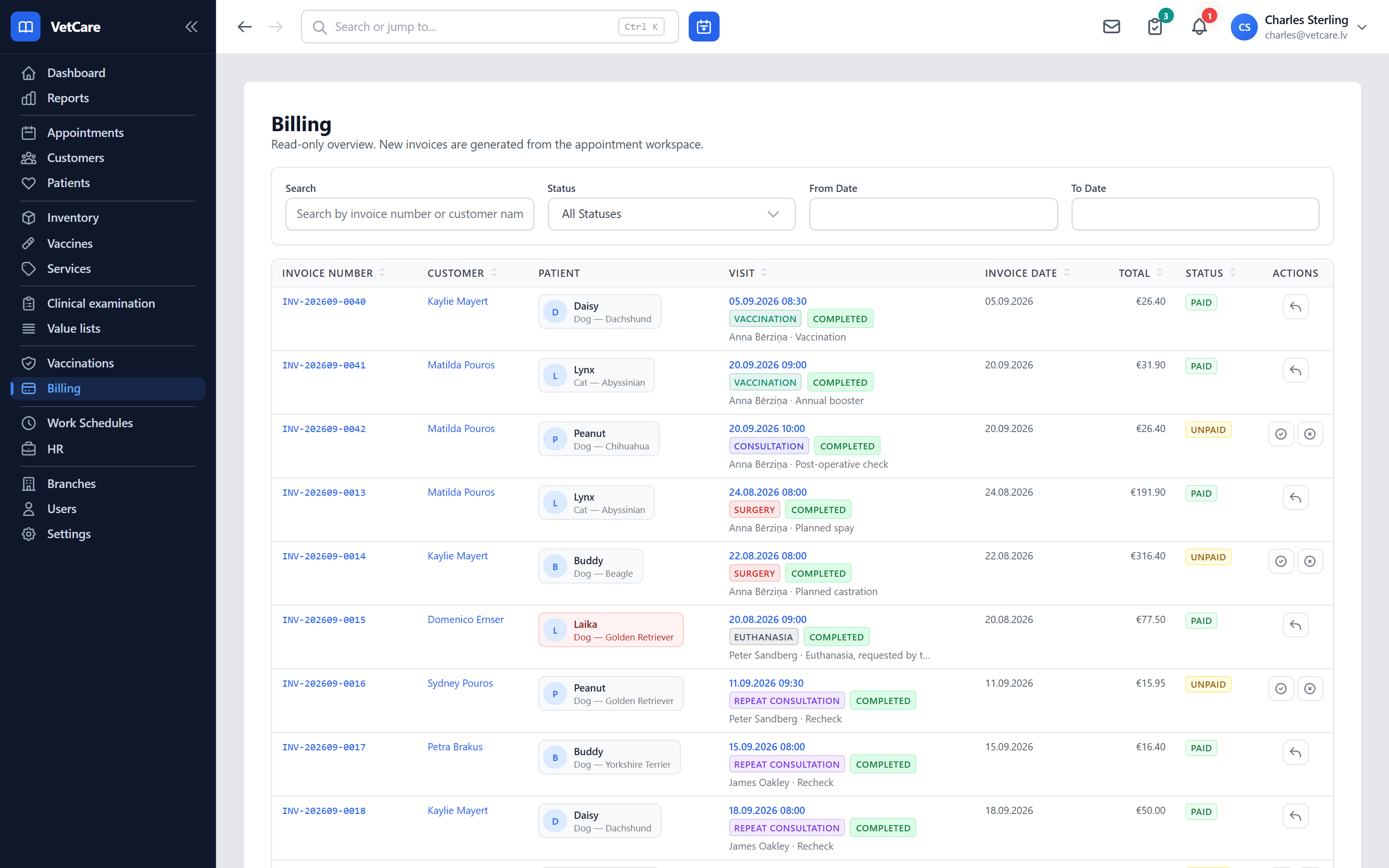The width and height of the screenshot is (1389, 868).
Task: Refund invoice INV-202609-0013 with undo arrow
Action: tap(1295, 498)
